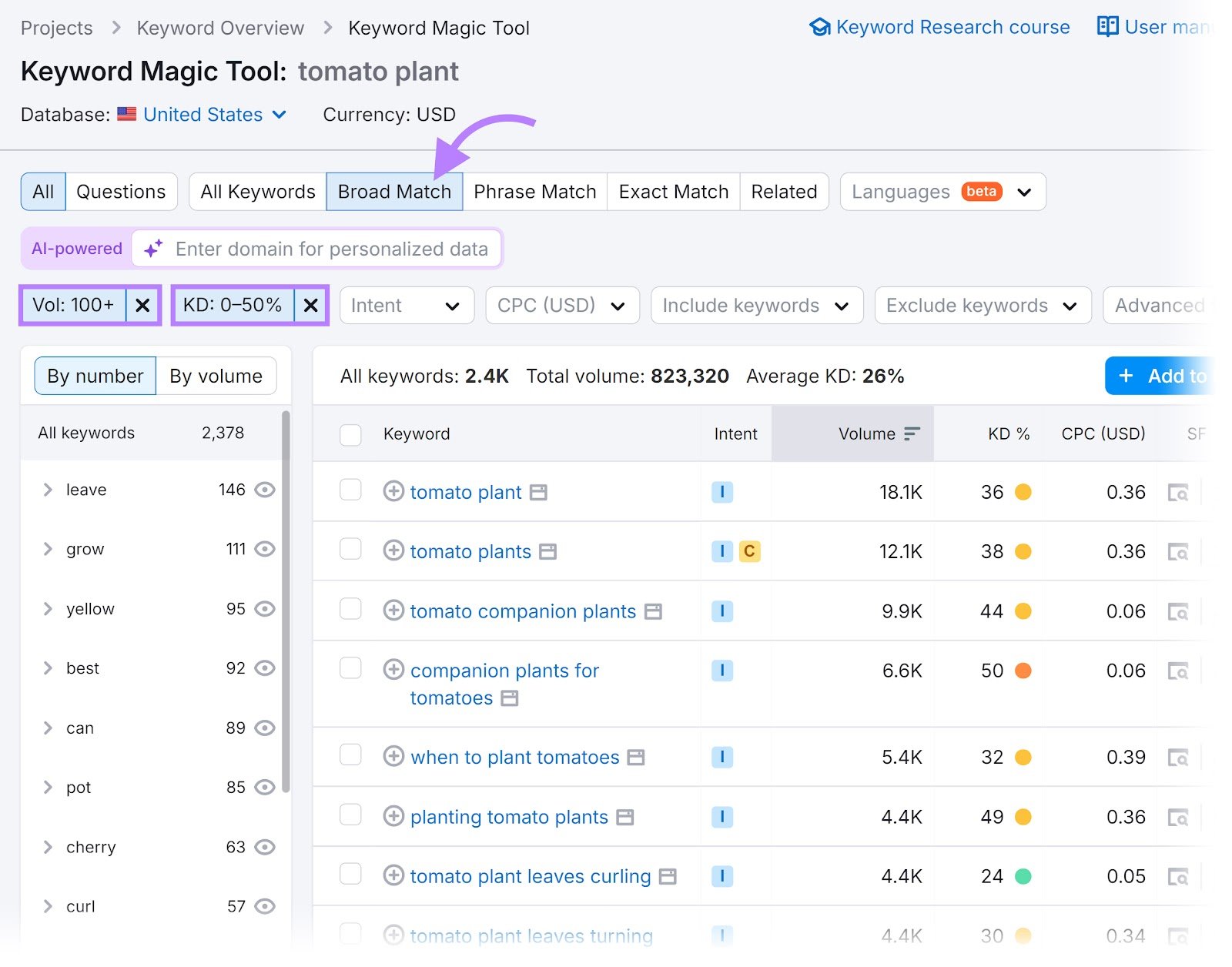This screenshot has width=1232, height=967.
Task: Open the Questions tab
Action: (121, 192)
